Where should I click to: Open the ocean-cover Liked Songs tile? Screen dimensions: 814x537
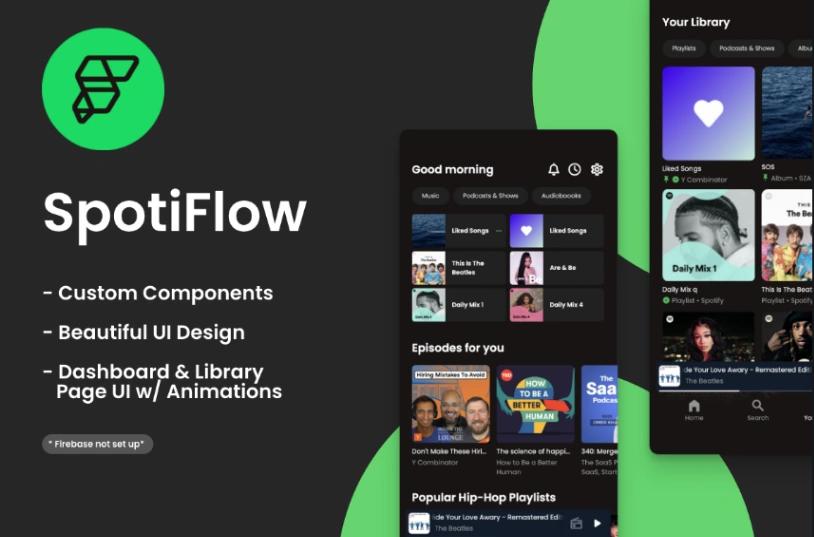(x=458, y=231)
